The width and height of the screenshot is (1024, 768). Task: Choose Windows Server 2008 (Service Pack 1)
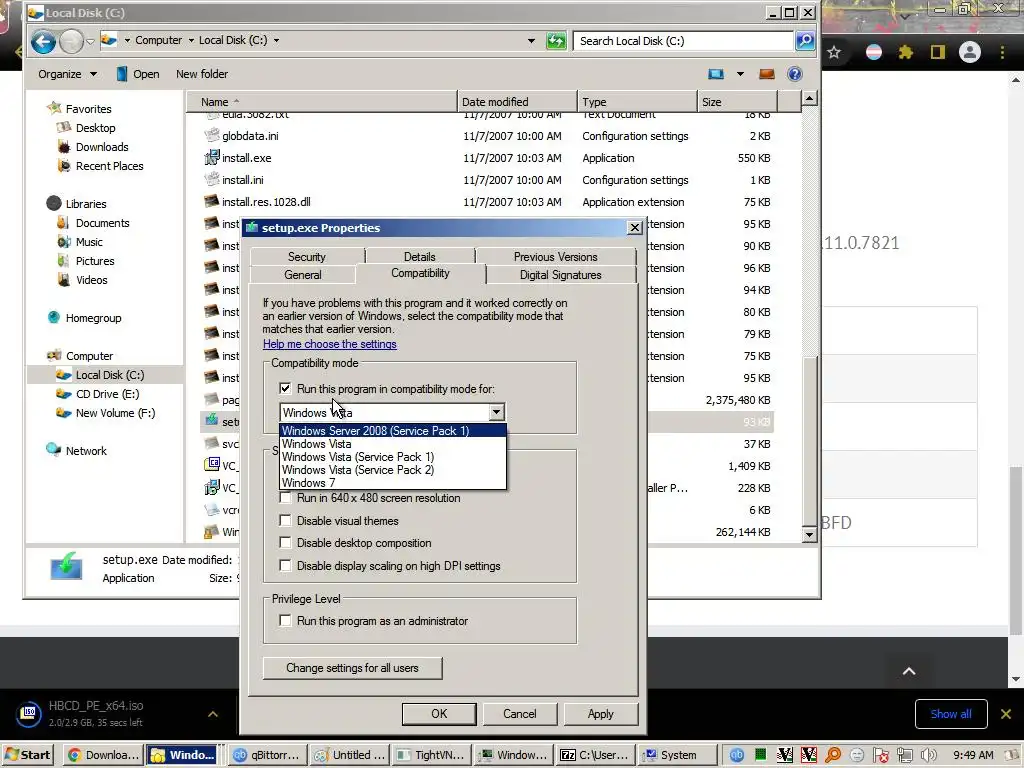click(x=392, y=430)
